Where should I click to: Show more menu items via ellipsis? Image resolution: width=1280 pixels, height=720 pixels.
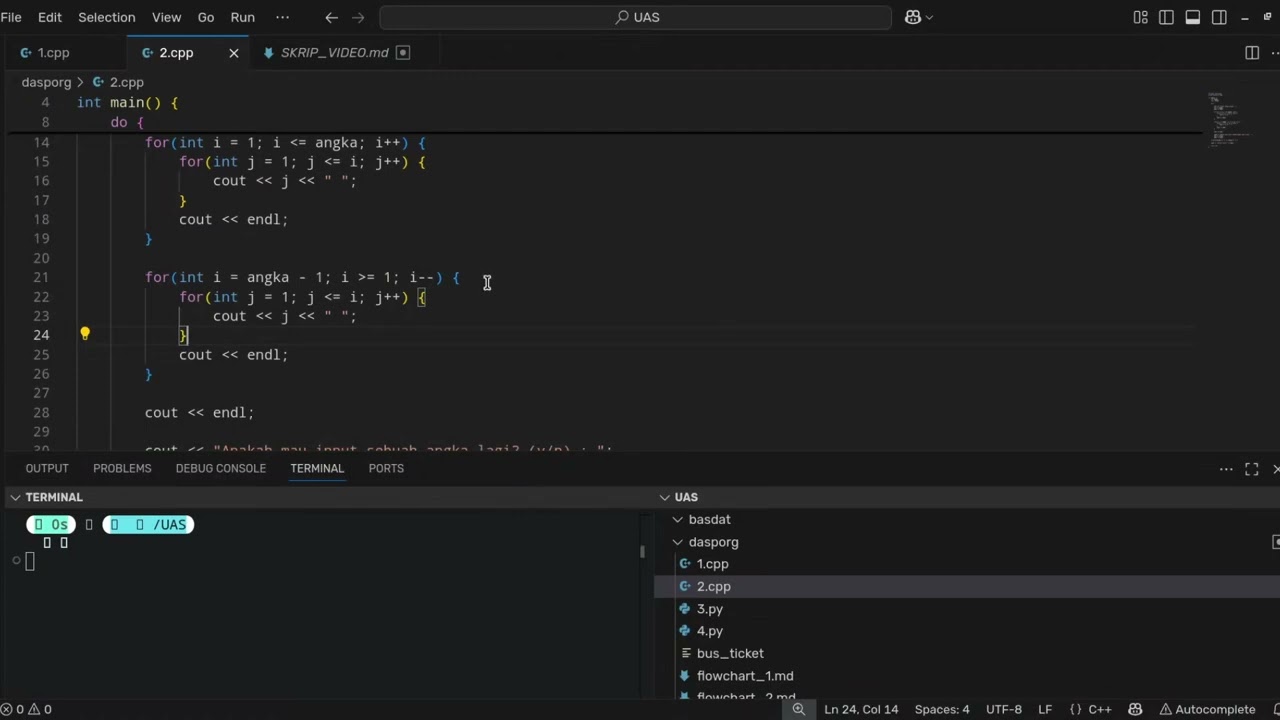tap(282, 17)
